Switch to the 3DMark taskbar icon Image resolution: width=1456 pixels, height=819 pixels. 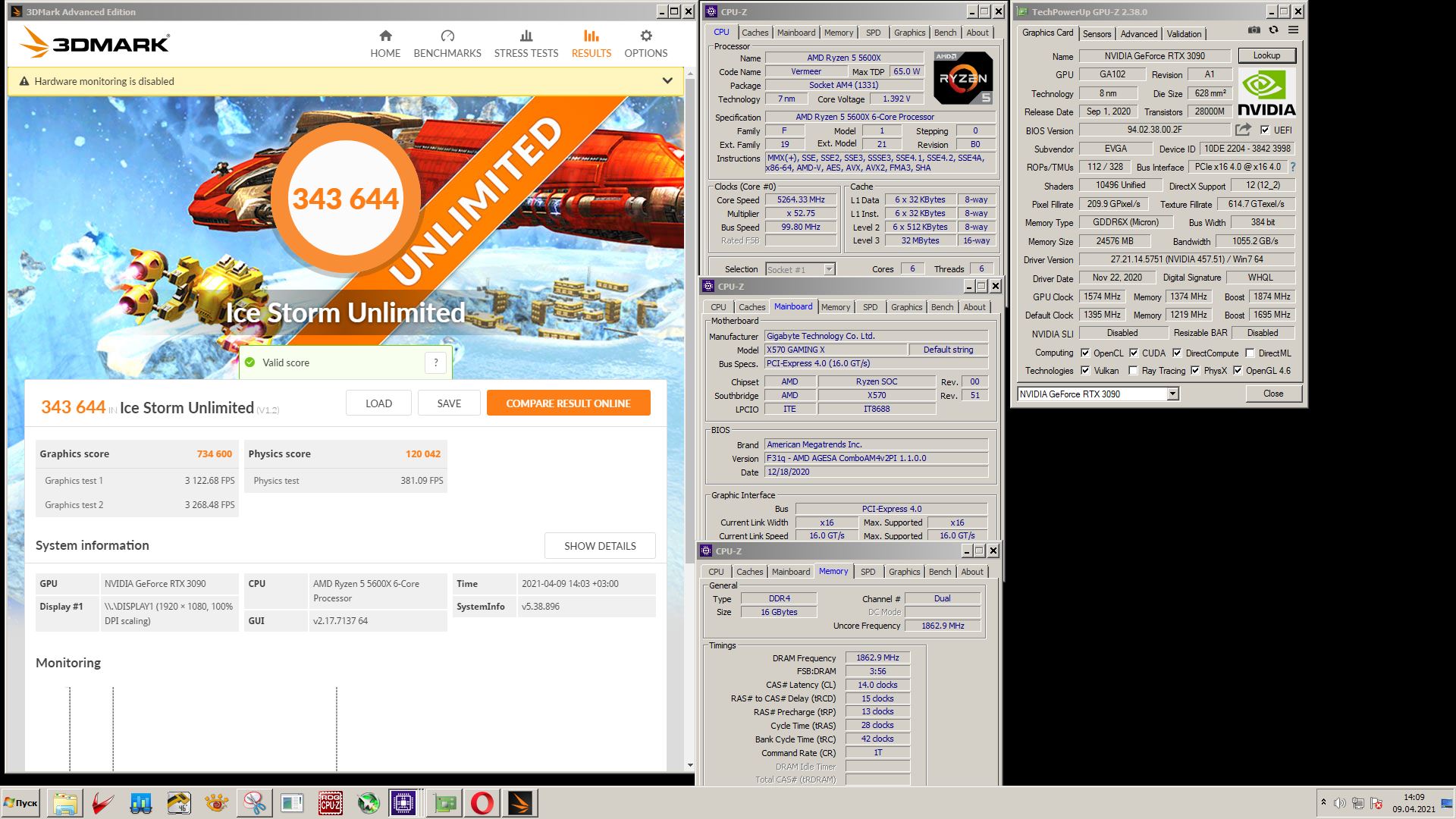520,803
